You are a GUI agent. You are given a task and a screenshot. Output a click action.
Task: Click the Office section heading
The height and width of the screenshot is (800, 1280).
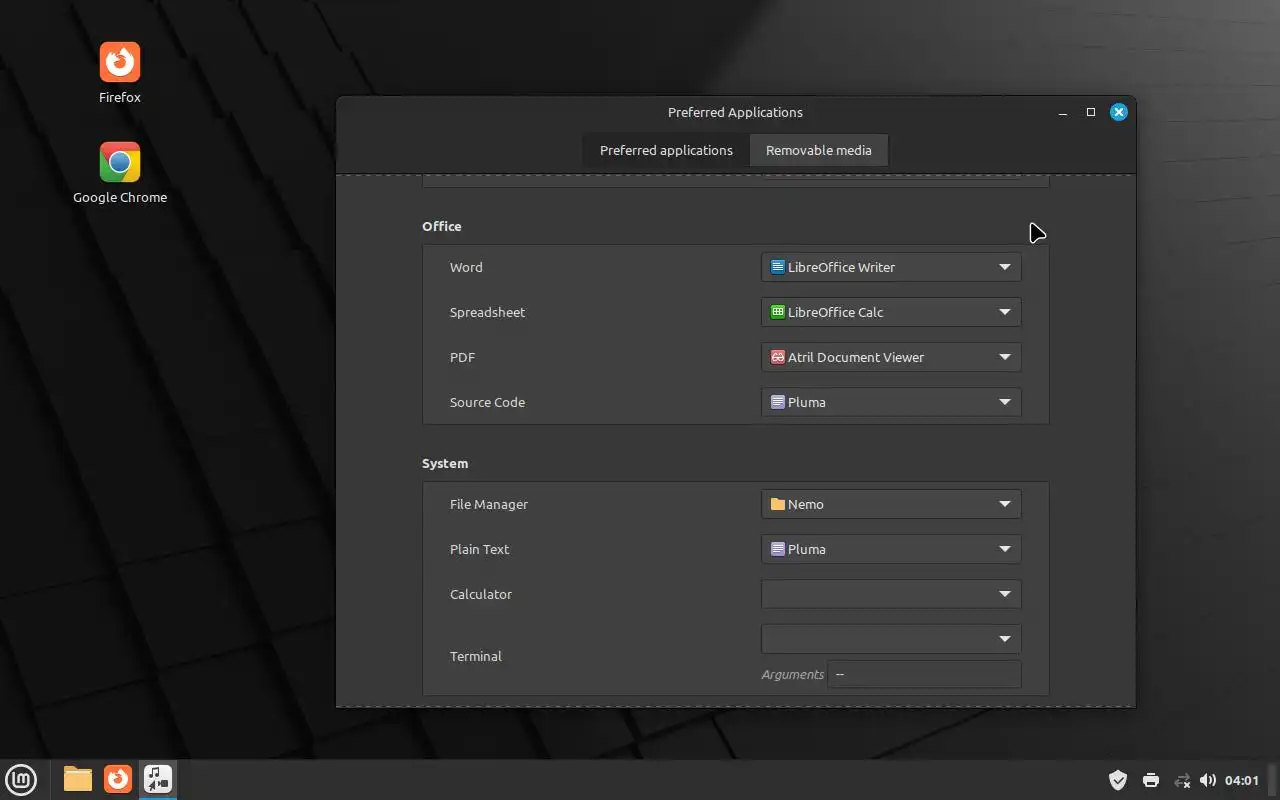(x=442, y=226)
